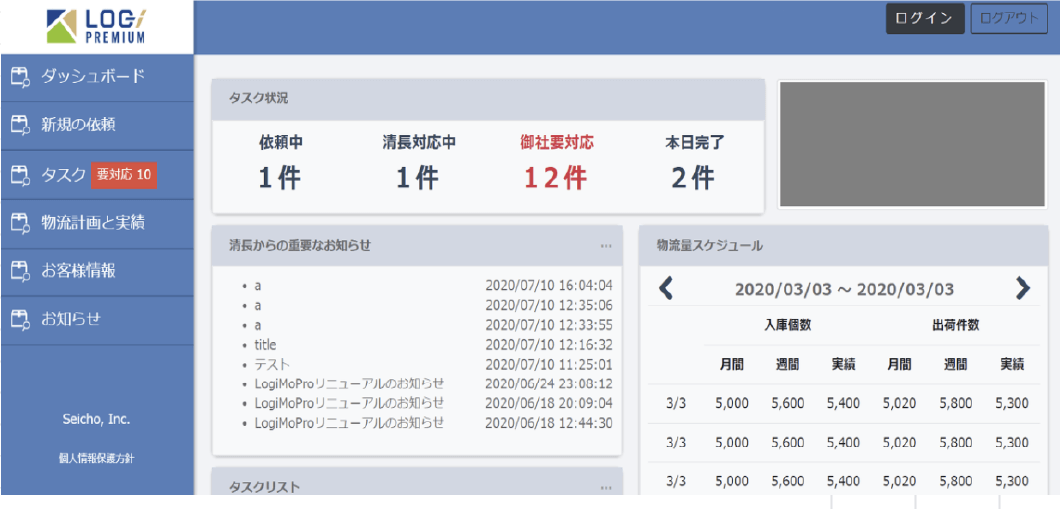Click the date range 2020/03/03 ~ 2020/03/03
The height and width of the screenshot is (510, 1062).
click(x=844, y=290)
